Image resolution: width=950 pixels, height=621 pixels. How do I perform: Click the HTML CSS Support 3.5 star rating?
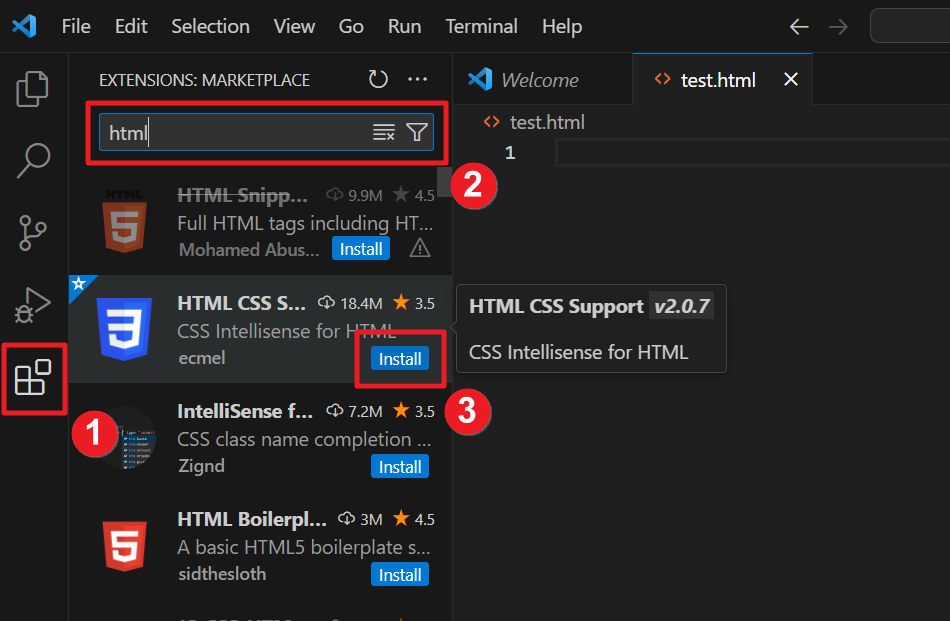point(413,303)
